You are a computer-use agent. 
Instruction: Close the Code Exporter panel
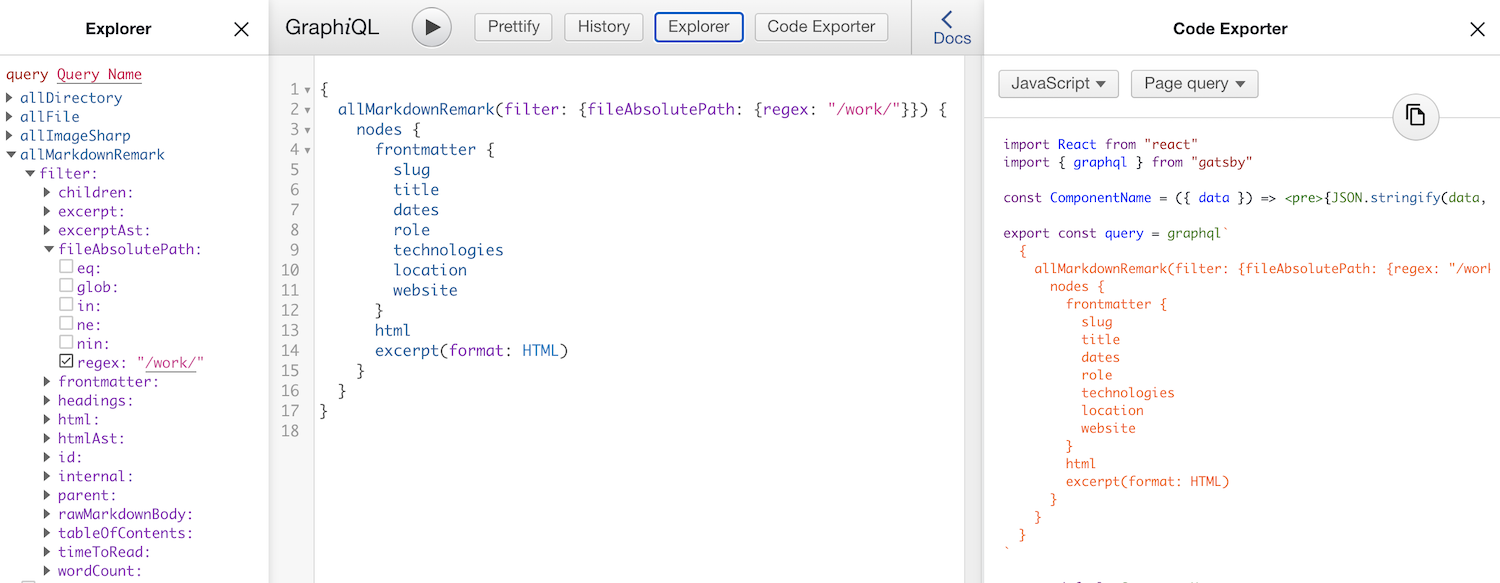(x=1477, y=29)
